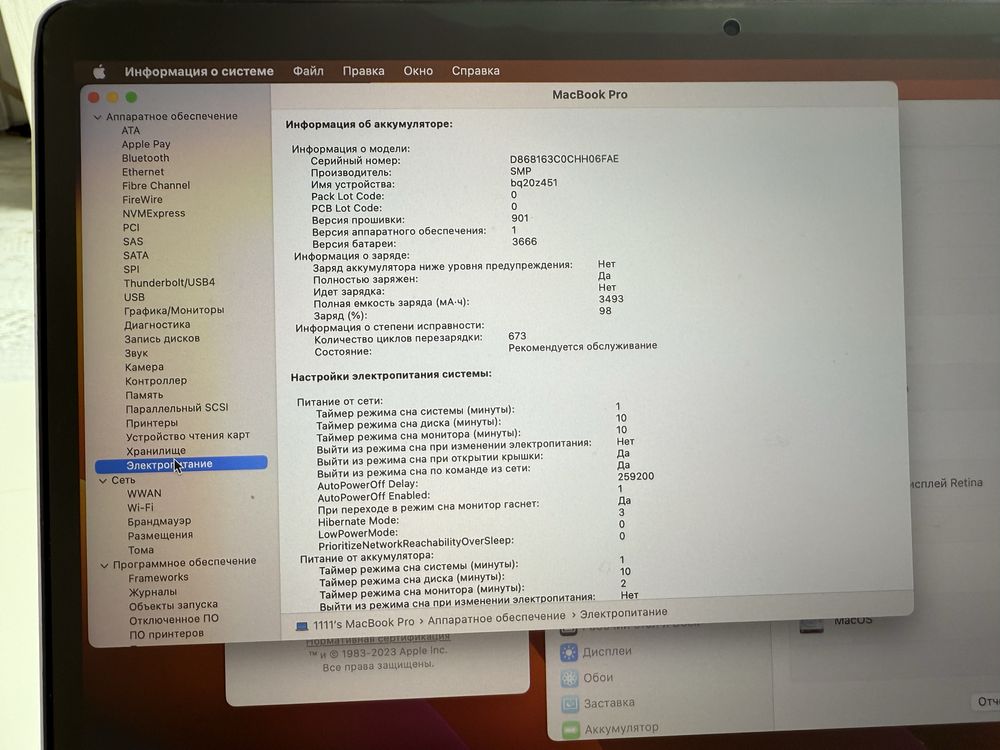Select FireWire in the sidebar
Viewport: 1000px width, 750px height.
click(x=142, y=200)
